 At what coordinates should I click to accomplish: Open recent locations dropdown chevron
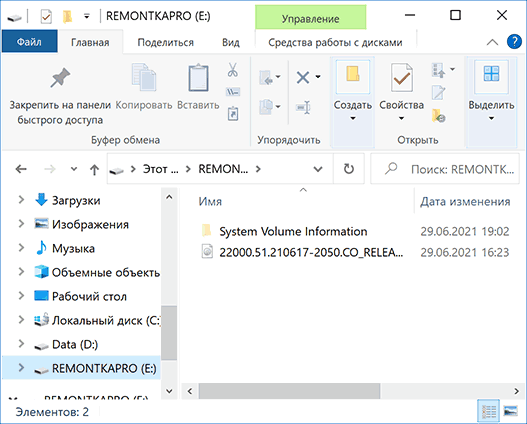click(74, 169)
